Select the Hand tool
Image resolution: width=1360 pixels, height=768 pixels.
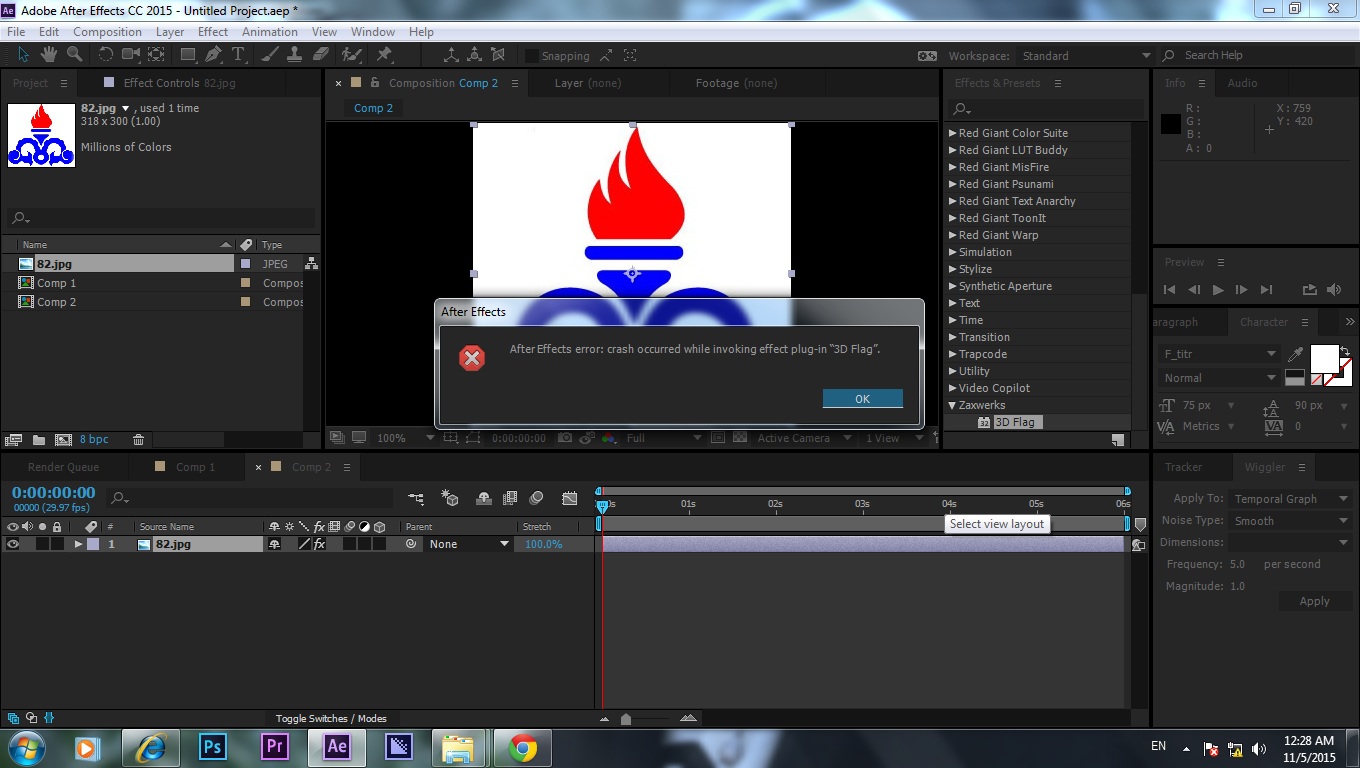point(49,55)
